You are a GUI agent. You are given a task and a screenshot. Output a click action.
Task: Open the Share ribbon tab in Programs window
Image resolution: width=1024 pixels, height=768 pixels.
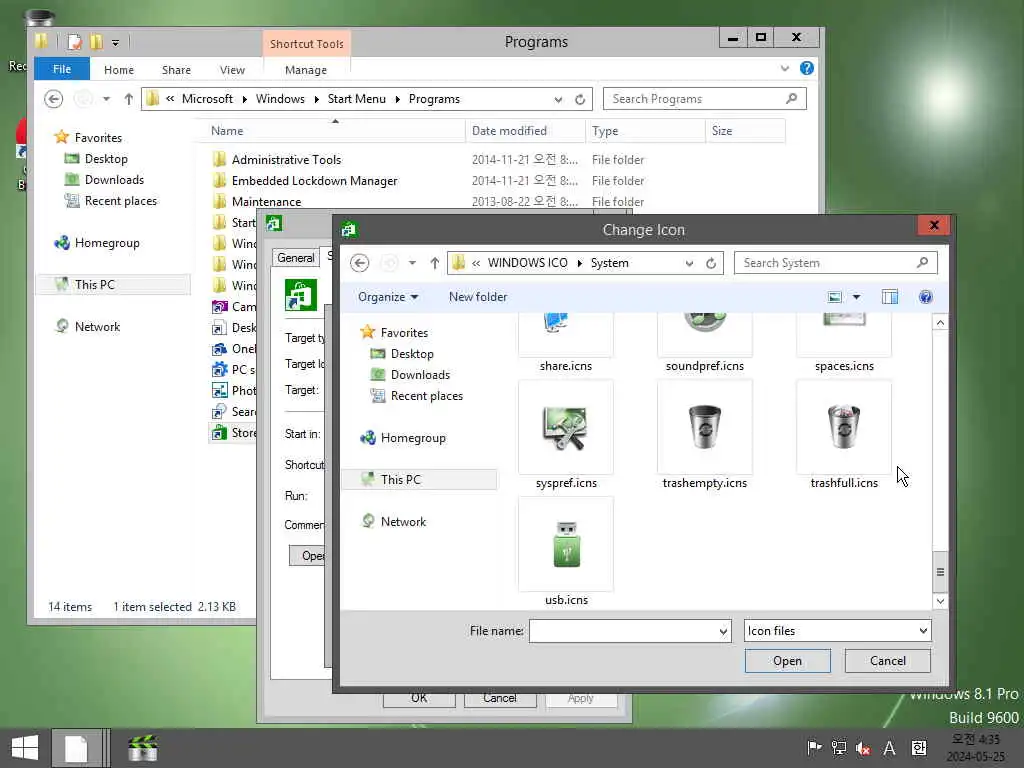pos(176,70)
